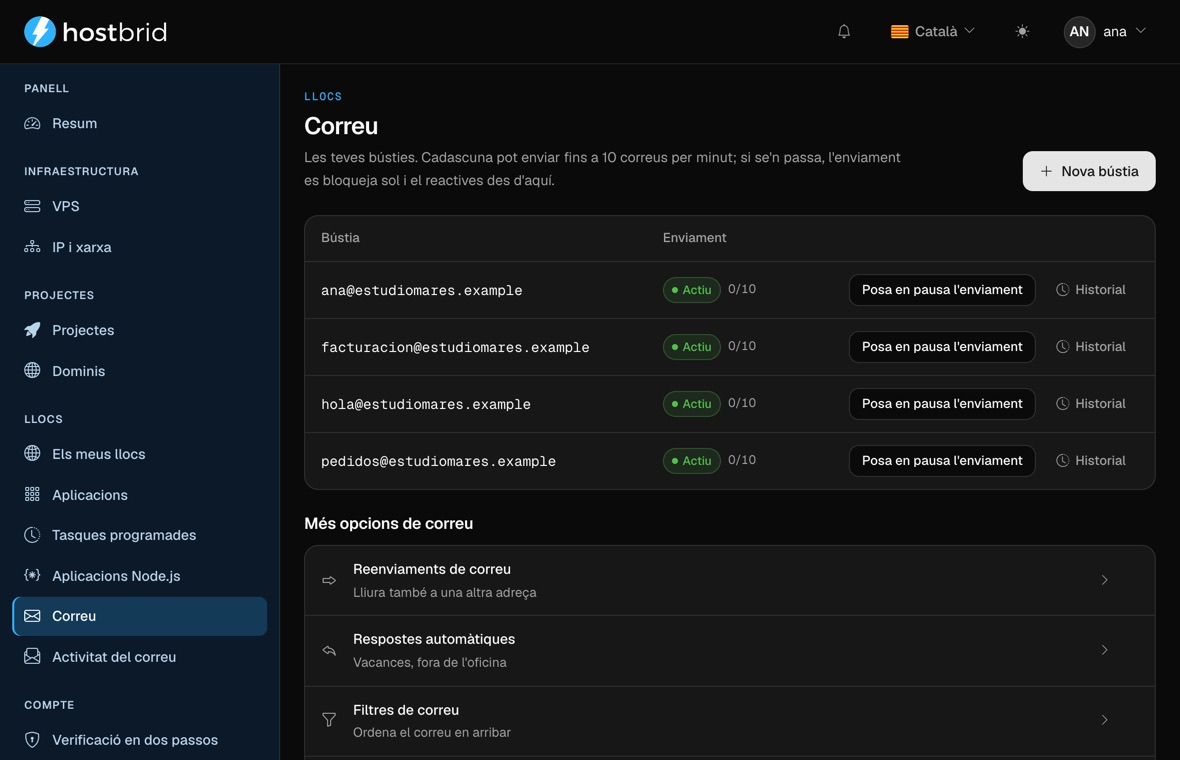This screenshot has width=1180, height=760.
Task: Click the Actiu badge for ana@estudiomares.example
Action: [692, 290]
